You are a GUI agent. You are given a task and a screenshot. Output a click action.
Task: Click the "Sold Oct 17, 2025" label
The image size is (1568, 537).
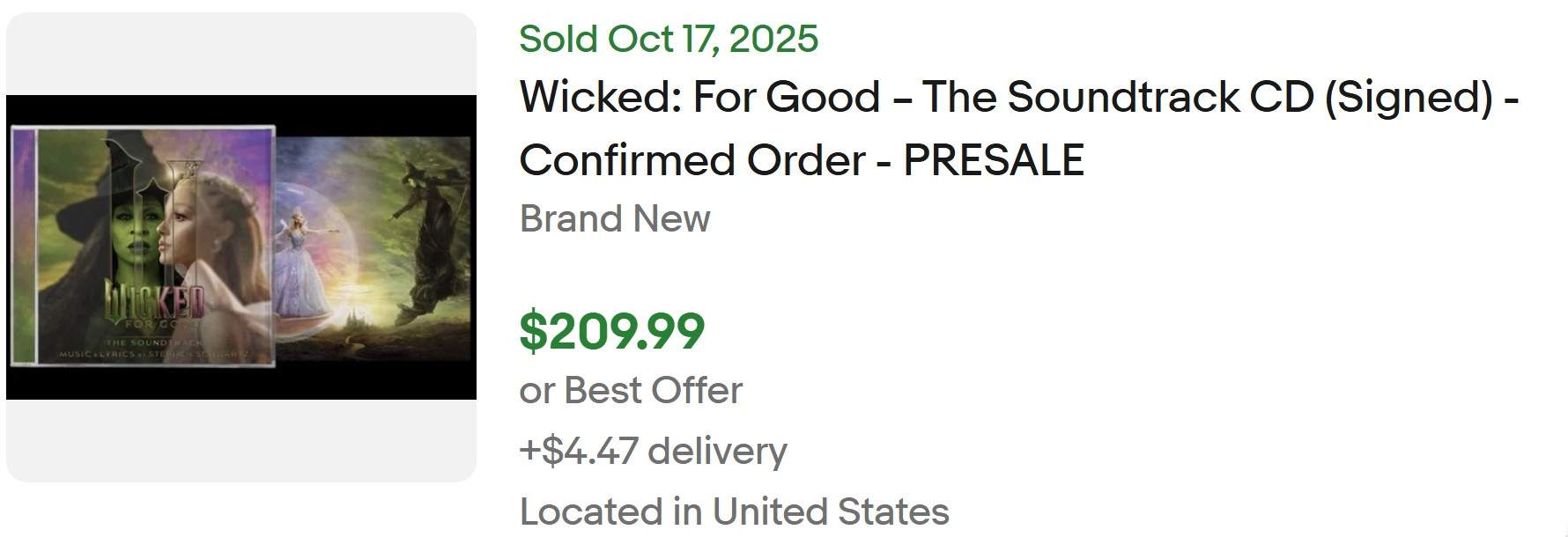point(669,39)
